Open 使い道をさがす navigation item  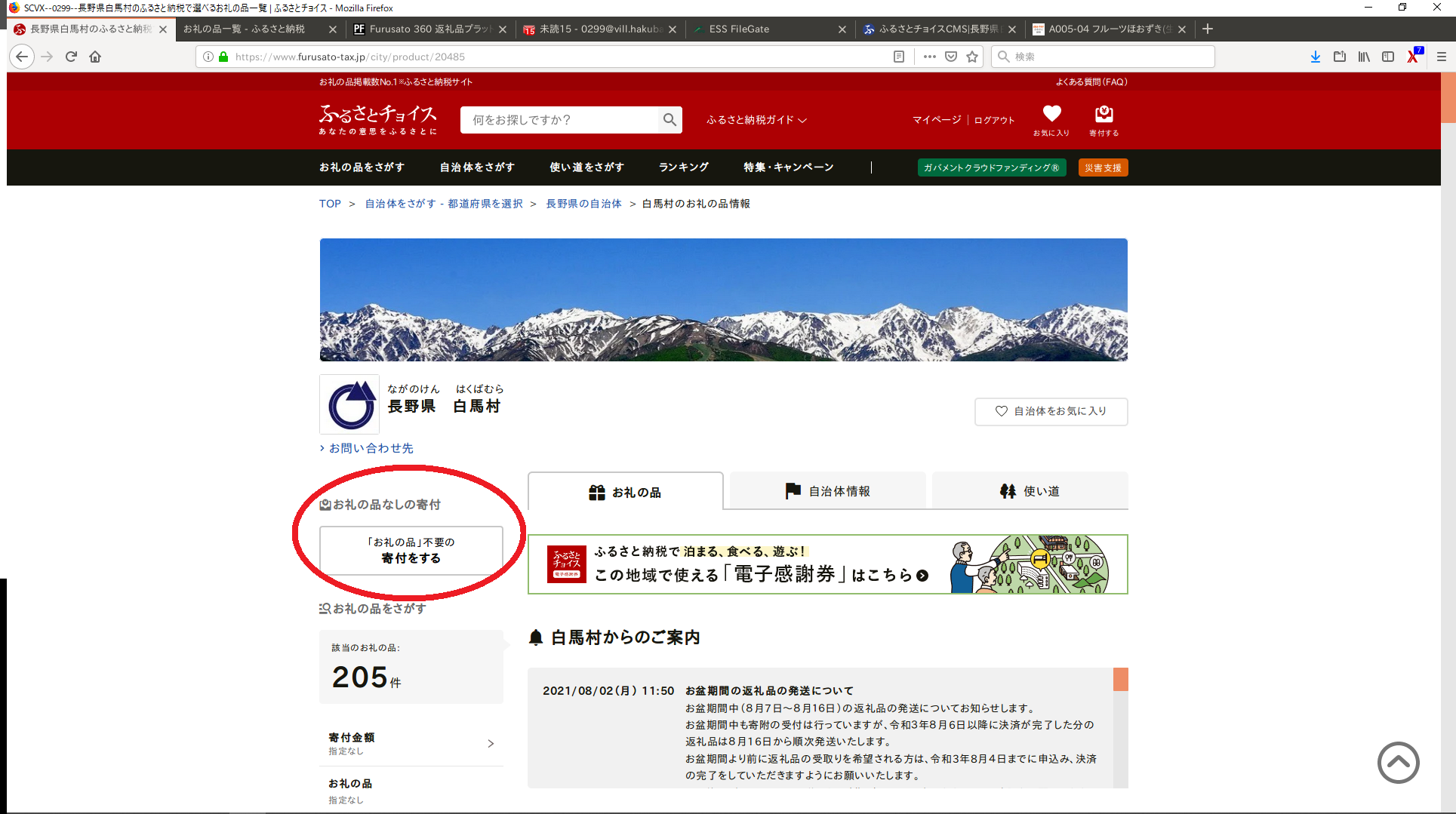tap(586, 167)
